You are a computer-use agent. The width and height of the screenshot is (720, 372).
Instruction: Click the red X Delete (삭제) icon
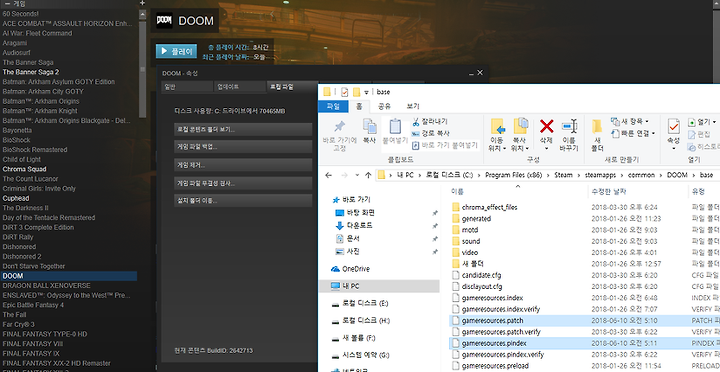tap(546, 125)
